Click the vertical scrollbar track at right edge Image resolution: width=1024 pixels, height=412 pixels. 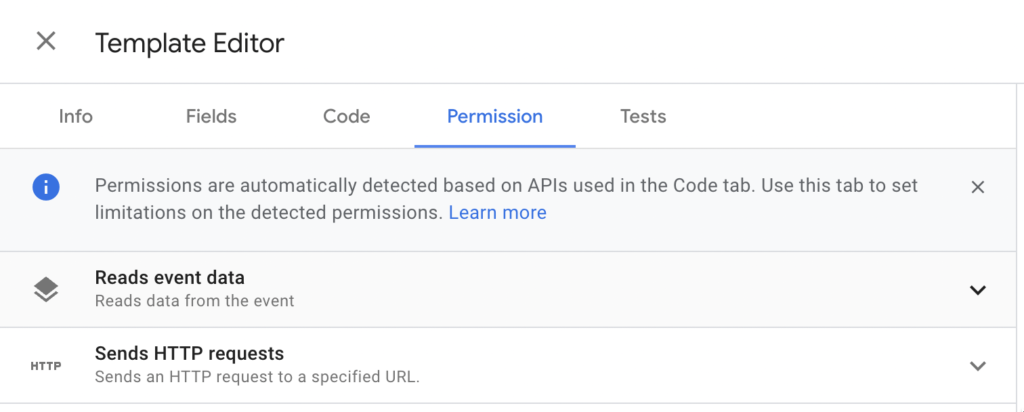[x=1020, y=248]
